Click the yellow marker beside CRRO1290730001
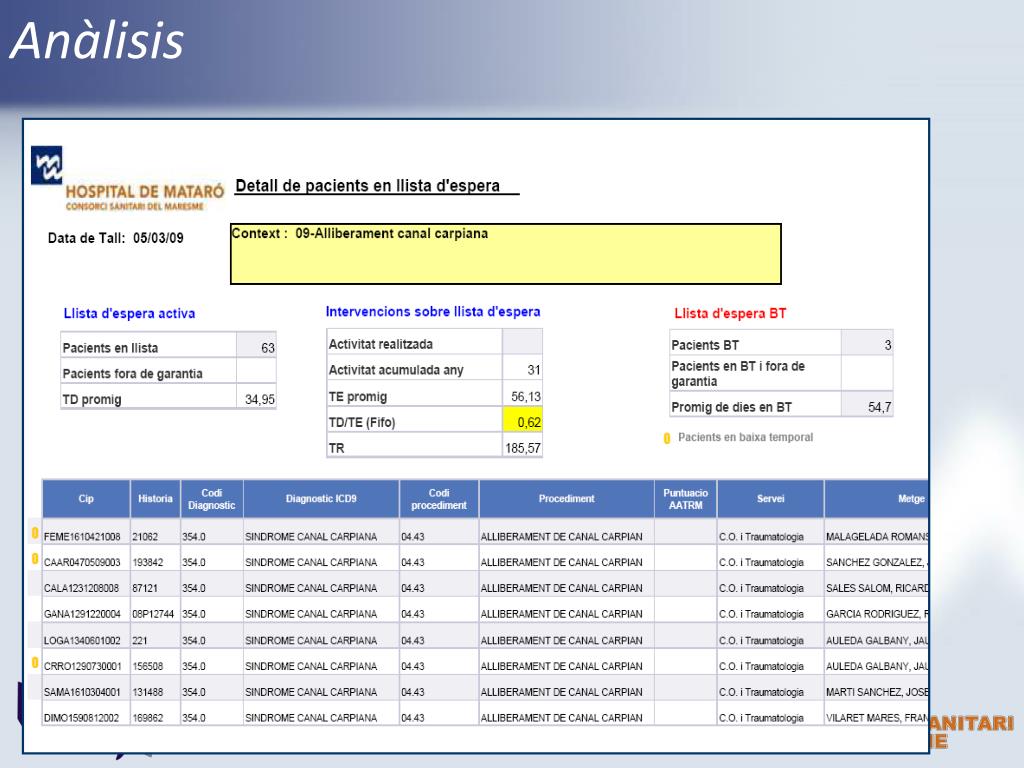Viewport: 1024px width, 768px height. (35, 663)
